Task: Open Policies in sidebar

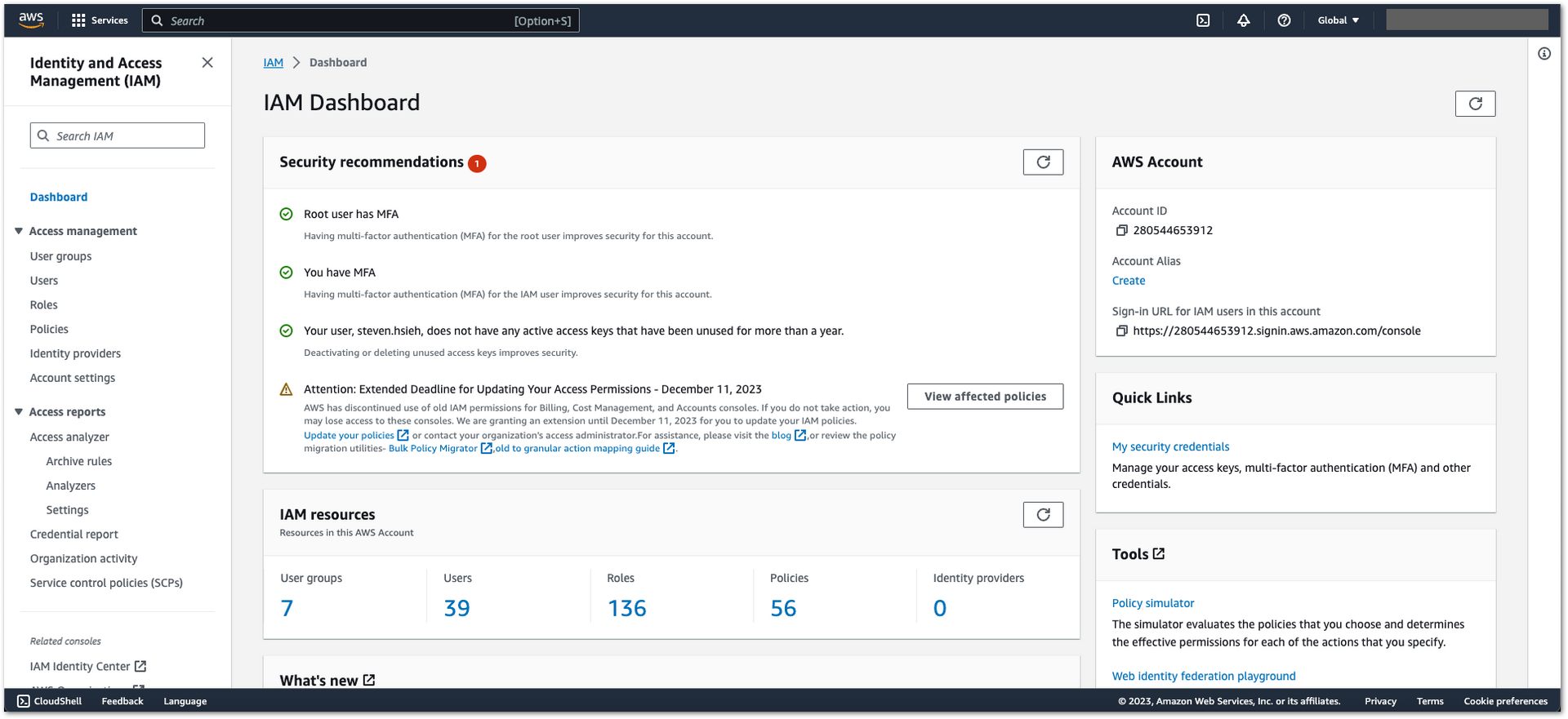Action: pos(49,330)
